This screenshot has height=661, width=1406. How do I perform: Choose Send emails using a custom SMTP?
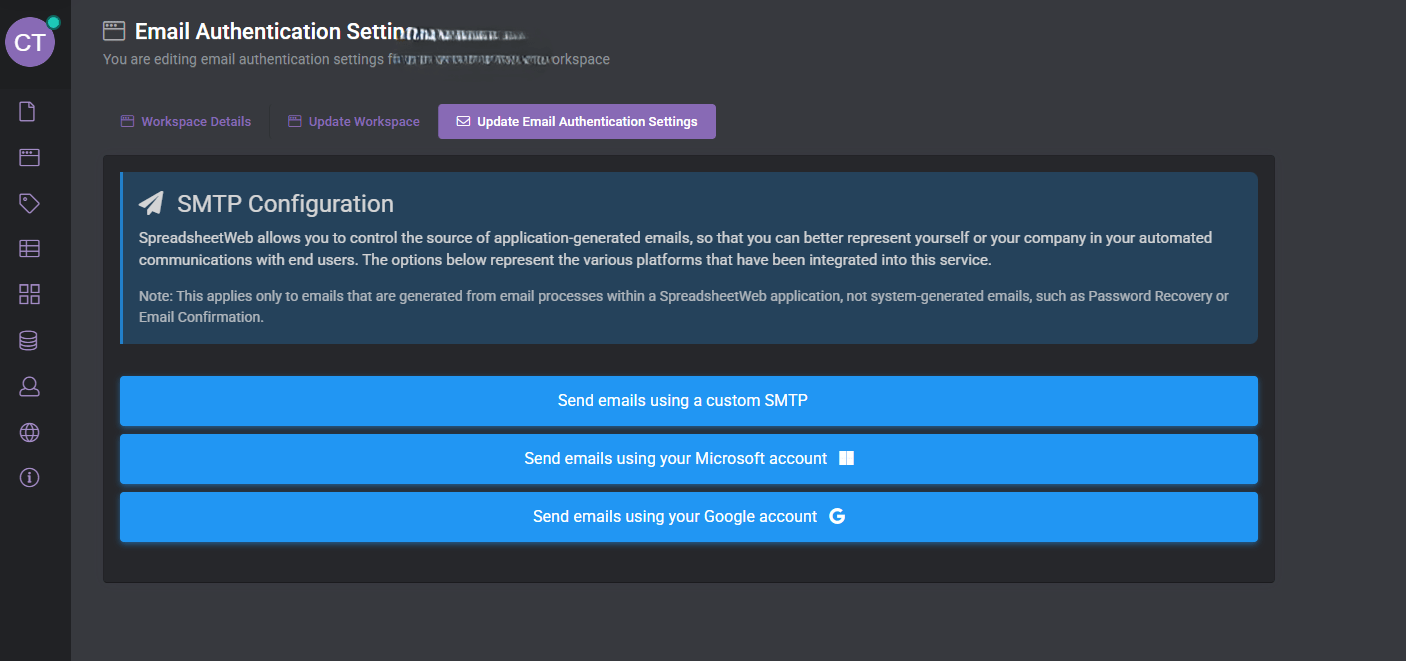pos(688,401)
